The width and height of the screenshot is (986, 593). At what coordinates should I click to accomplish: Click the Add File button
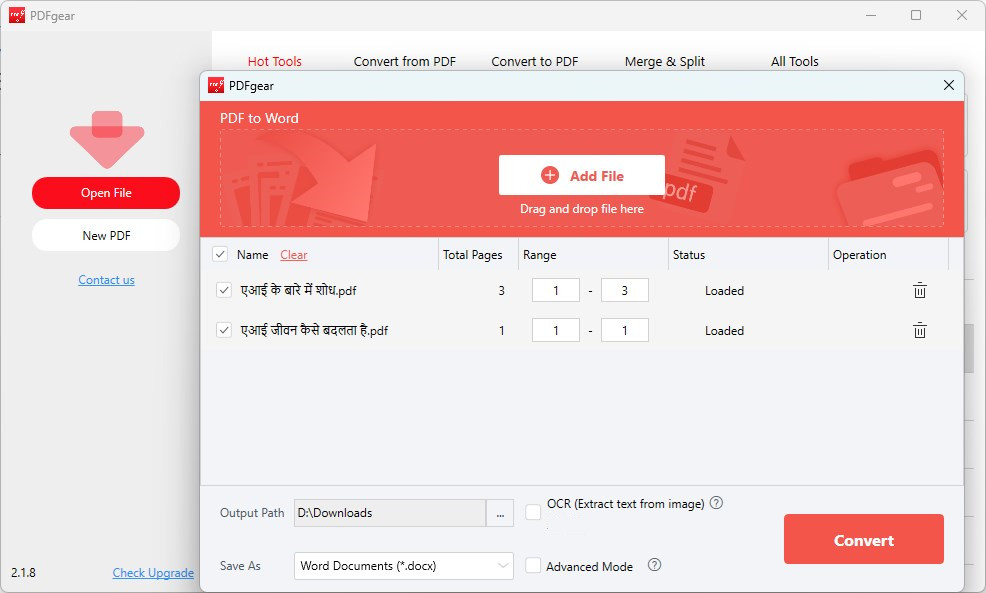click(582, 175)
